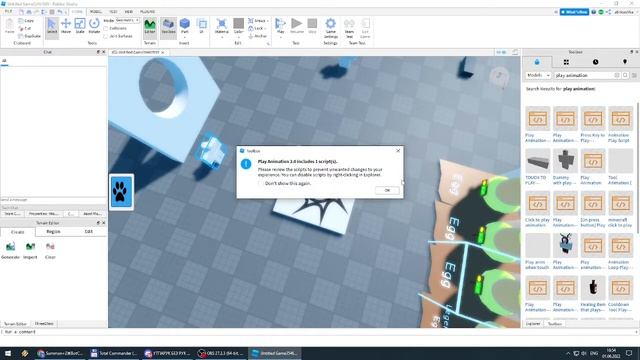This screenshot has height=360, width=640.
Task: Click the Exit Game ribbon button
Action: (x=365, y=28)
